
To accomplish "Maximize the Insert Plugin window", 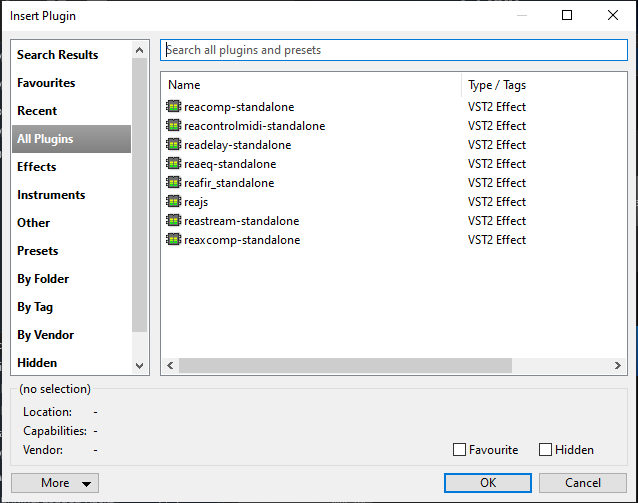I will point(567,15).
